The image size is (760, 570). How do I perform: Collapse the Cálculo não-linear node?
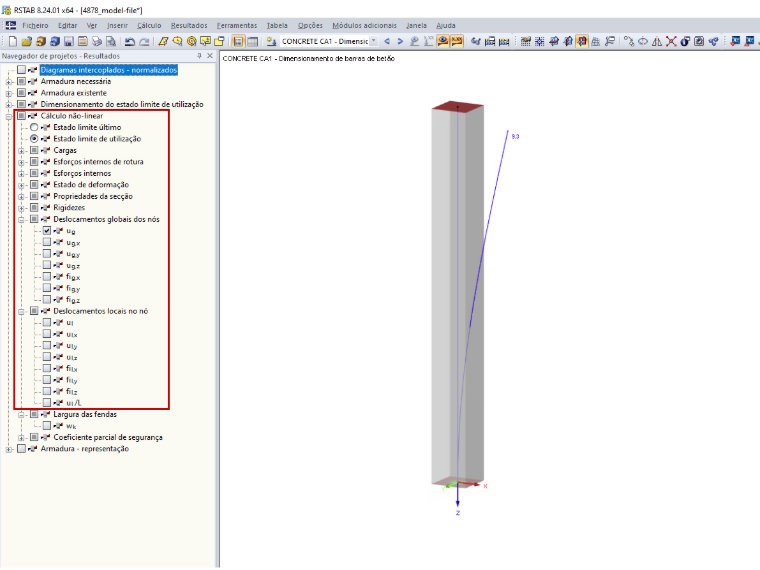tap(9, 116)
